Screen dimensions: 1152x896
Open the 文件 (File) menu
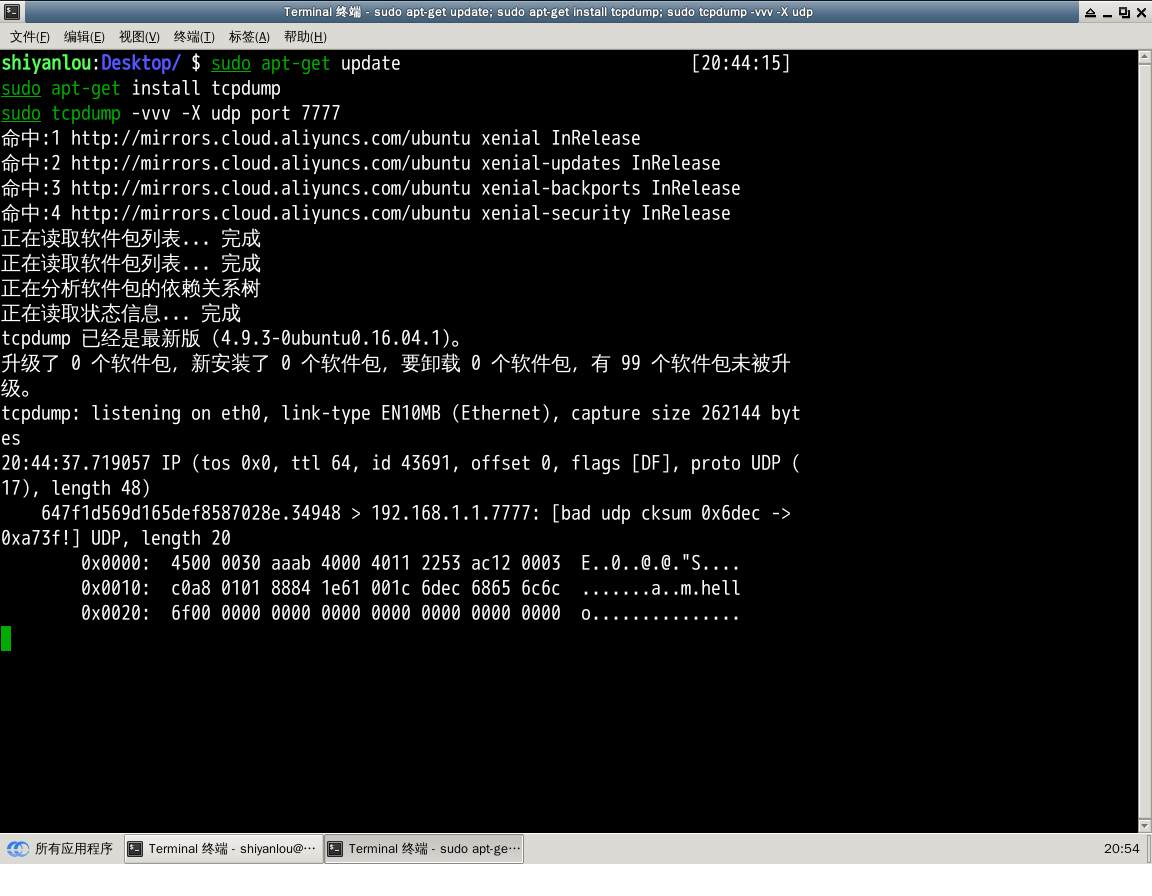(x=30, y=37)
